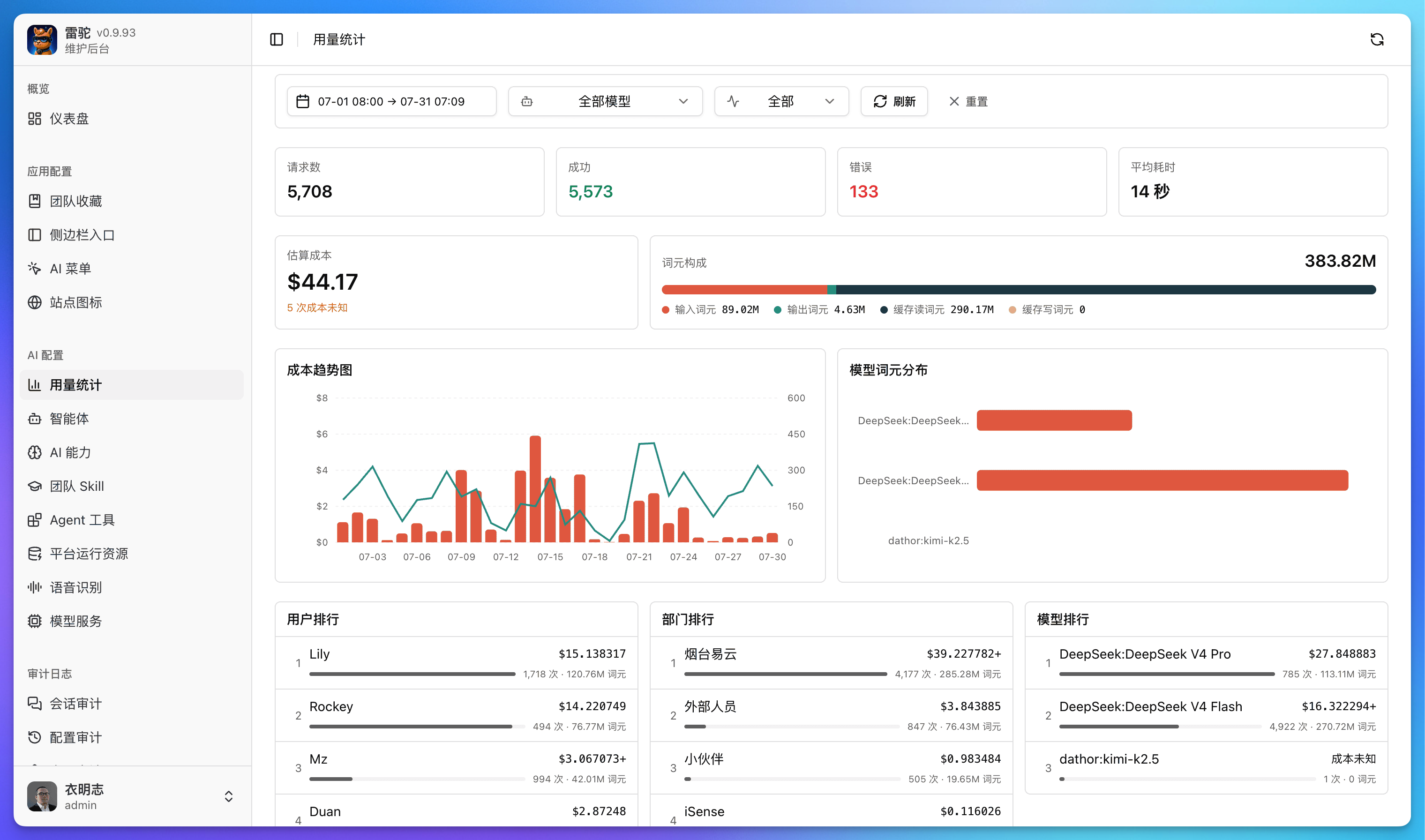This screenshot has height=840, width=1425.
Task: Navigate to 会话审计
Action: [x=131, y=704]
